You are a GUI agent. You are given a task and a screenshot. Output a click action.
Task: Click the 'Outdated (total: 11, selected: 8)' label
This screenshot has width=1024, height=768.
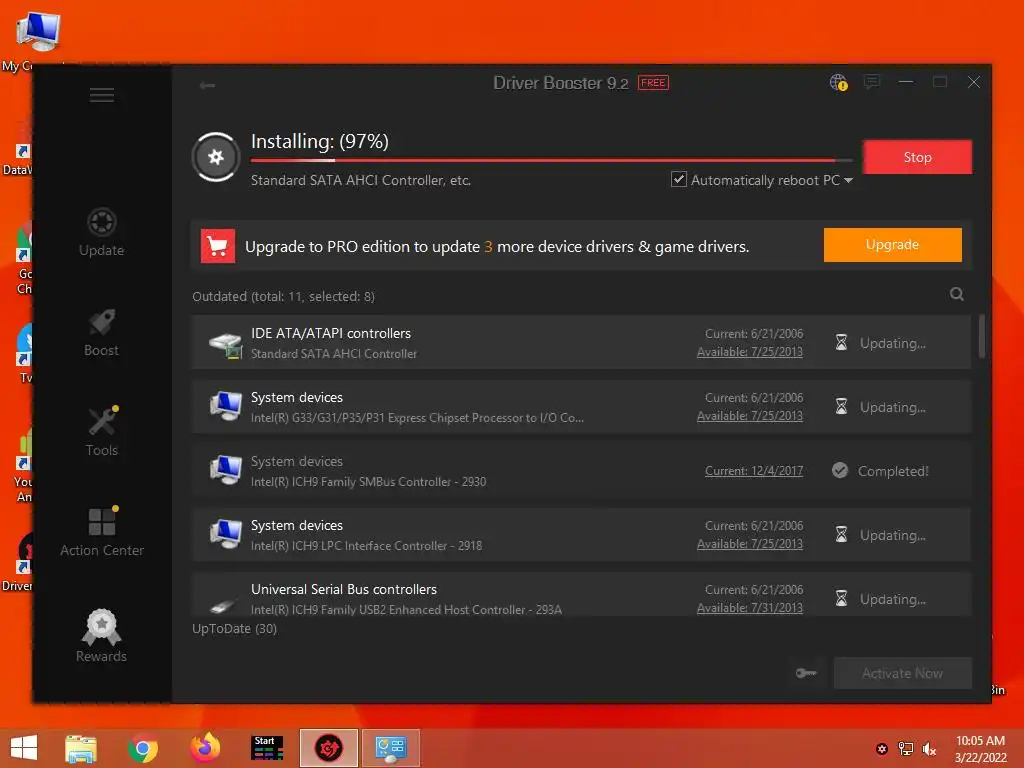point(283,296)
